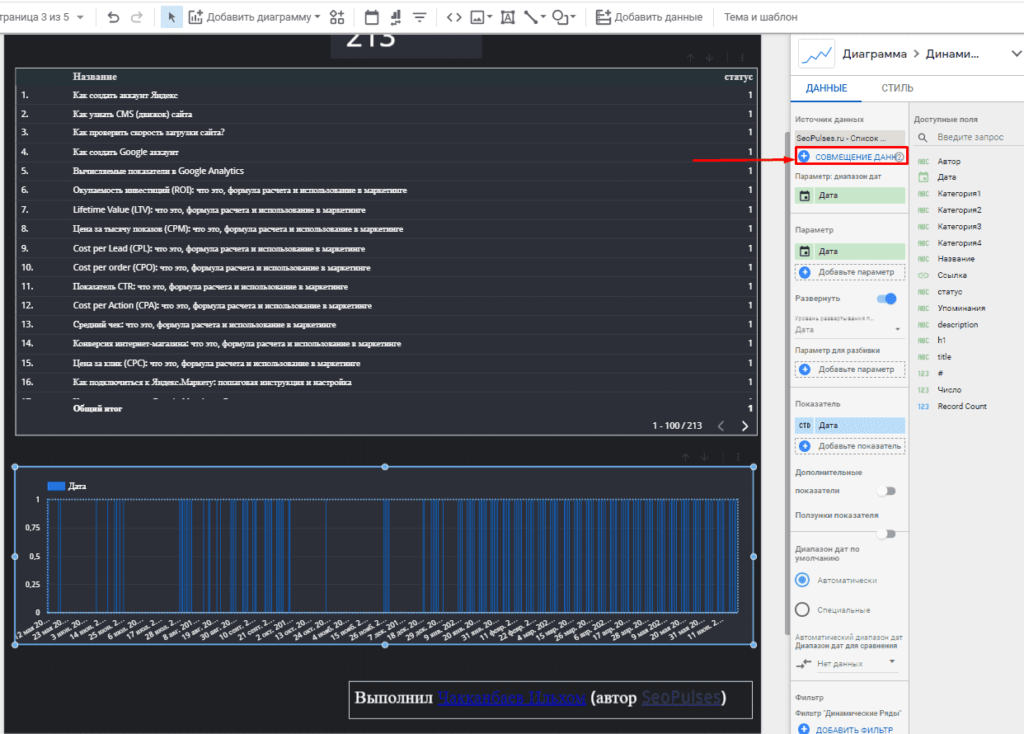Go to next table page arrow
The image size is (1024, 734).
(x=744, y=426)
